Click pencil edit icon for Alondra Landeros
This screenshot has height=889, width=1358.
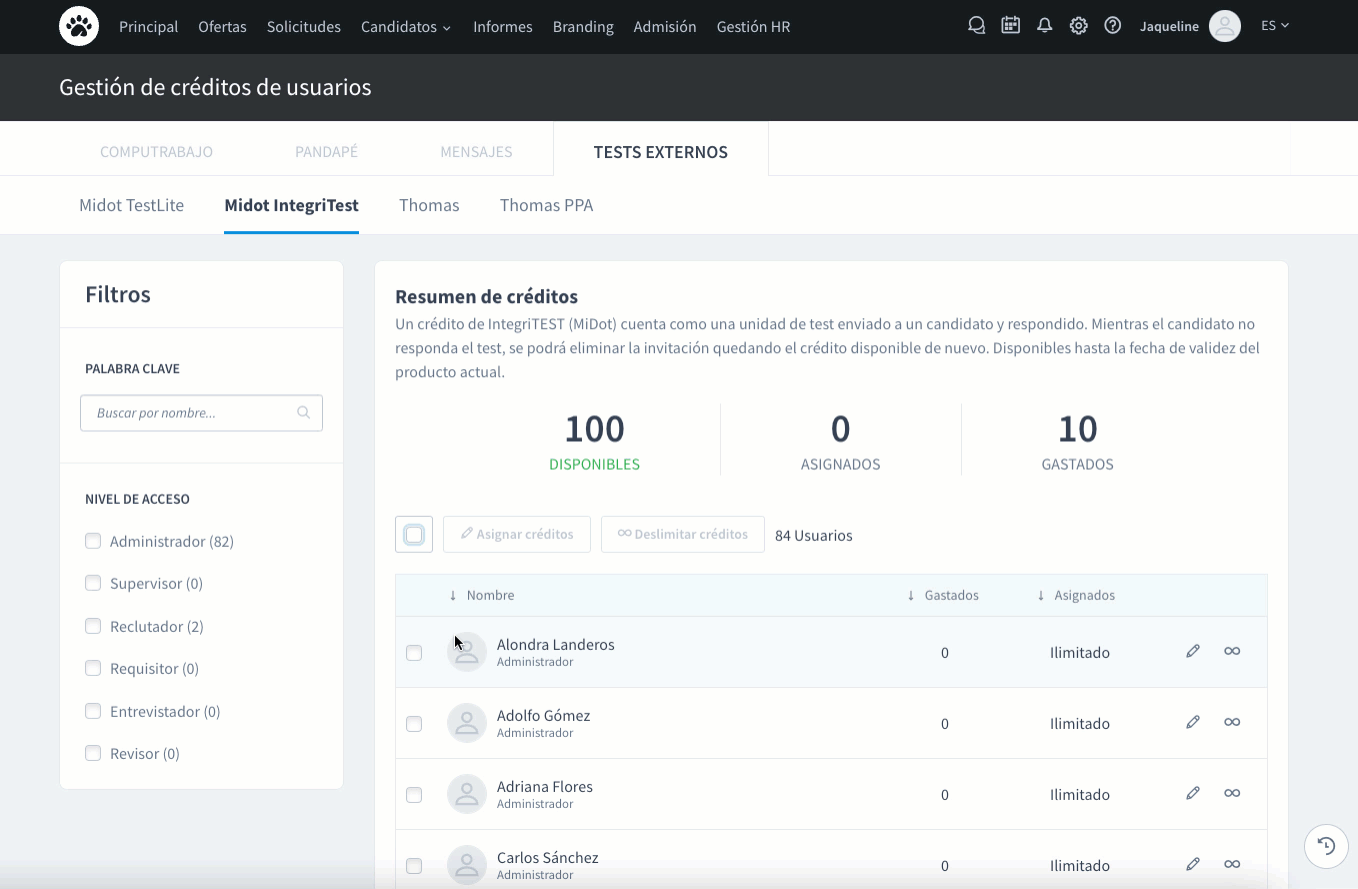coord(1192,651)
